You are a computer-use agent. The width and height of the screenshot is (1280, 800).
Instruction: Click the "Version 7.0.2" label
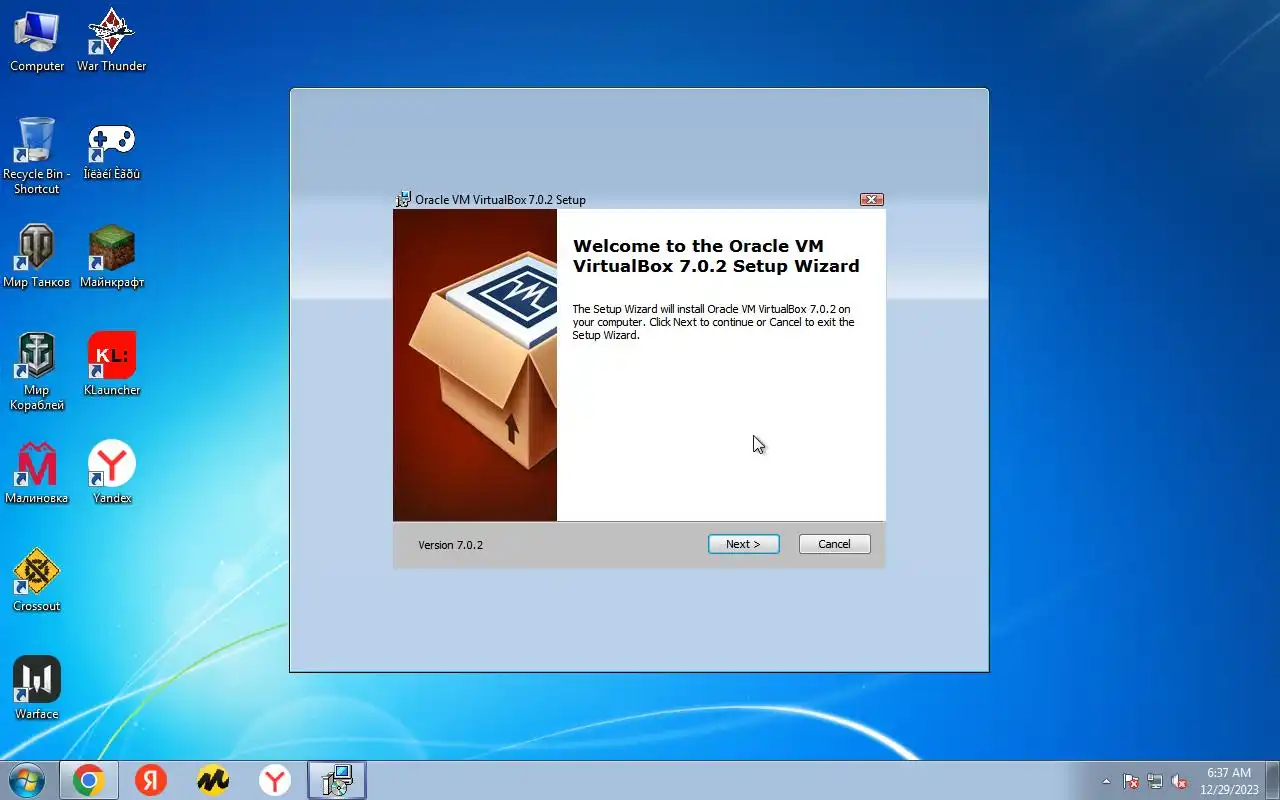450,545
